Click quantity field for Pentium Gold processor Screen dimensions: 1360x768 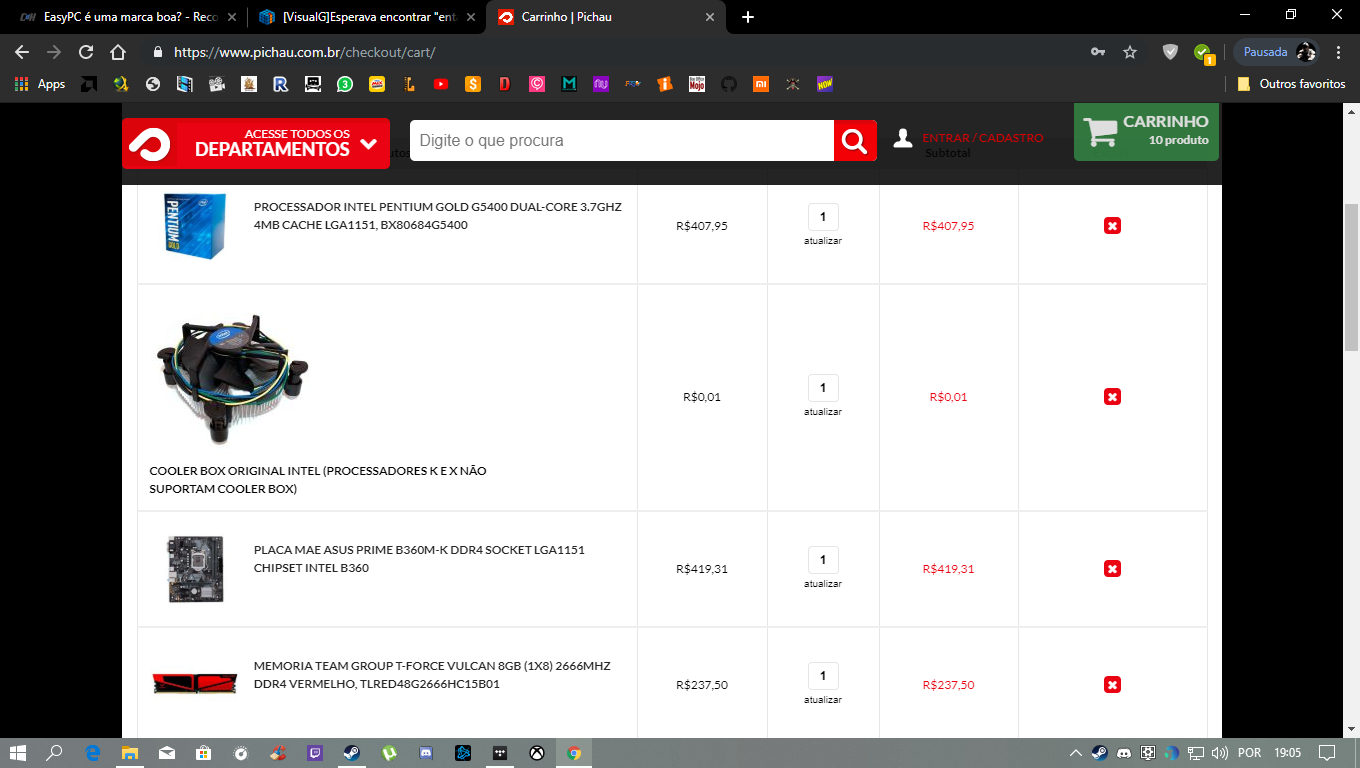coord(823,217)
